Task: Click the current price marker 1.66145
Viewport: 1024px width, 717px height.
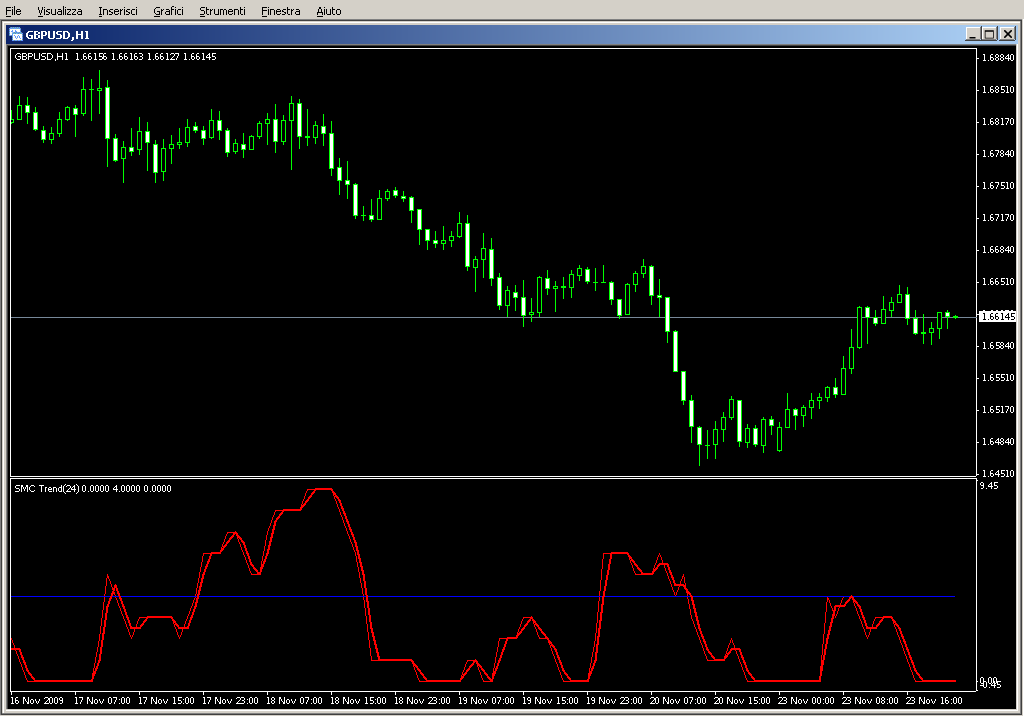Action: 998,317
